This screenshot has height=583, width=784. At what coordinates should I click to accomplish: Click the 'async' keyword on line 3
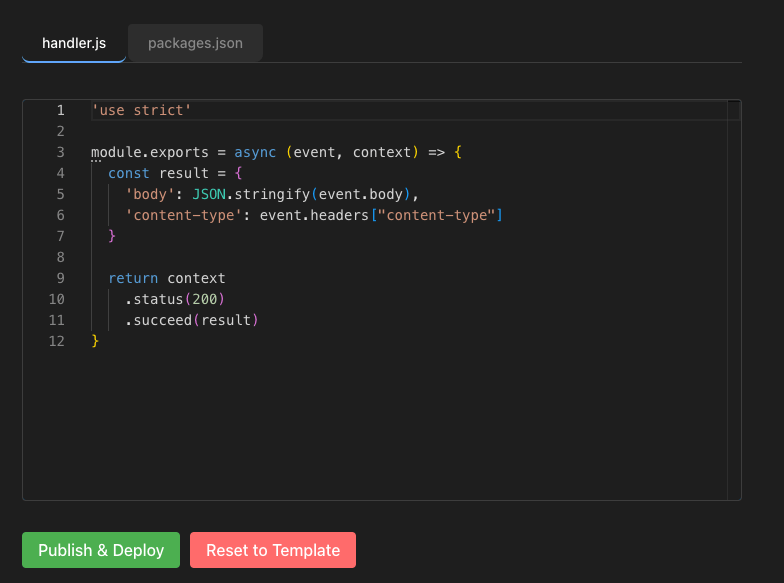(x=255, y=152)
